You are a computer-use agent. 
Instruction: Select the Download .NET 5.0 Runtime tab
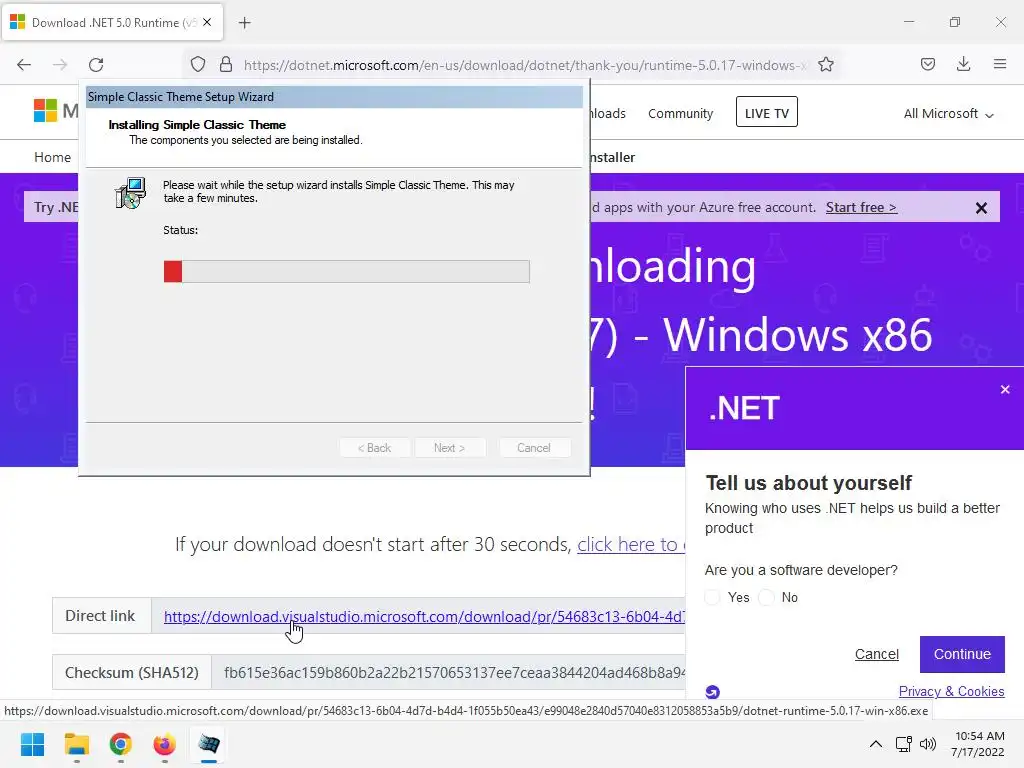112,22
